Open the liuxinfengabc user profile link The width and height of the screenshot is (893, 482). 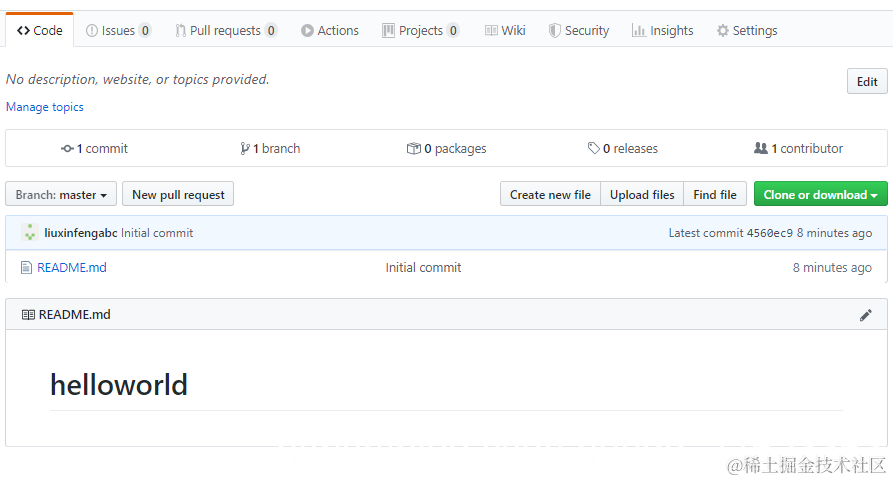81,233
